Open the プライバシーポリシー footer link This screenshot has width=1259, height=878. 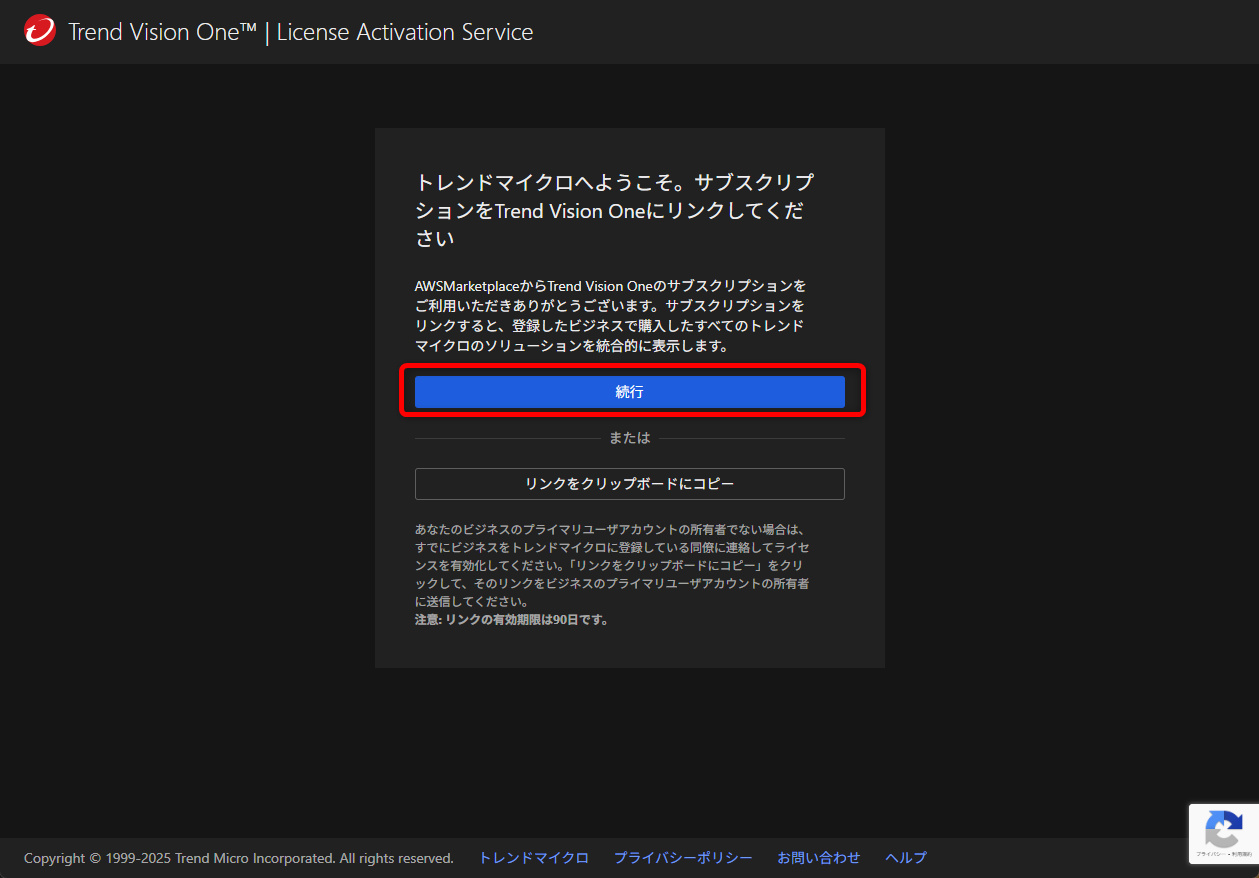[x=683, y=858]
